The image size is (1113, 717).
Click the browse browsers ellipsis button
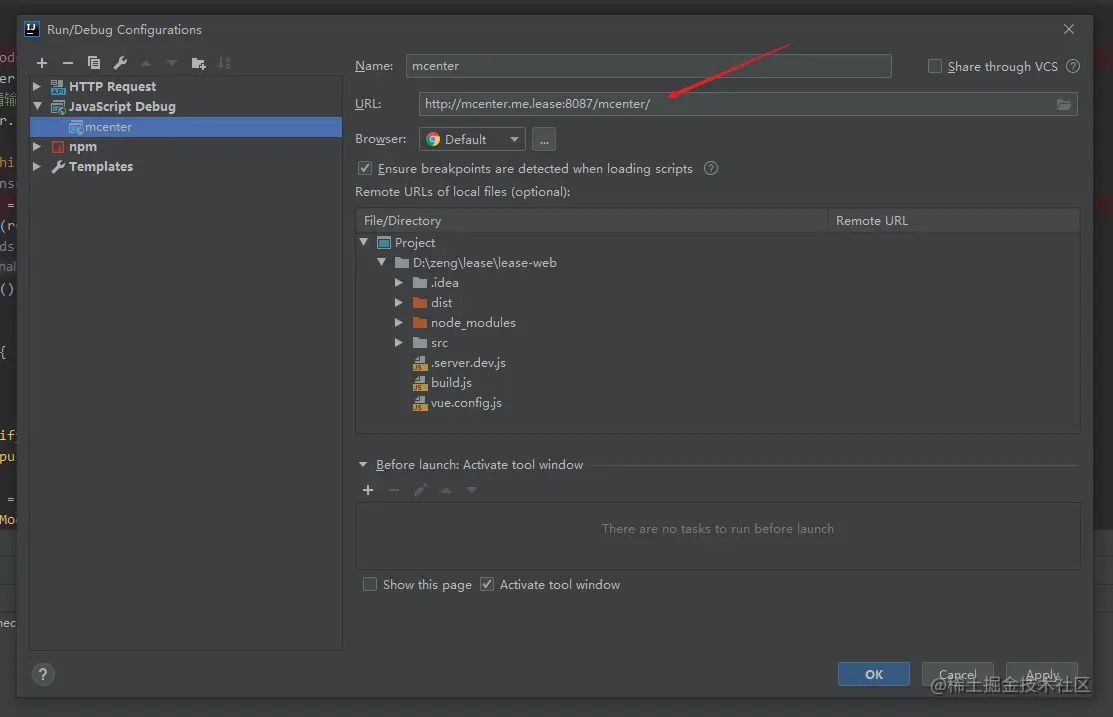tap(543, 140)
